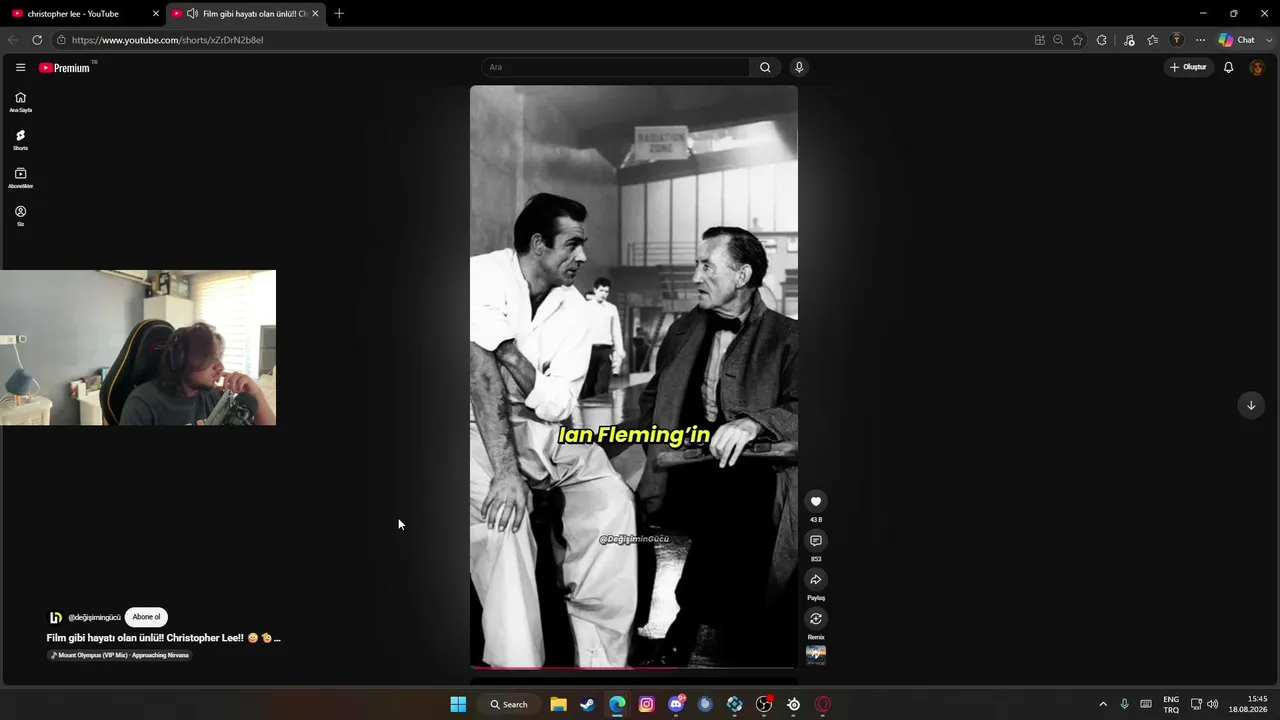Reload the current page
This screenshot has width=1280, height=720.
click(x=37, y=40)
